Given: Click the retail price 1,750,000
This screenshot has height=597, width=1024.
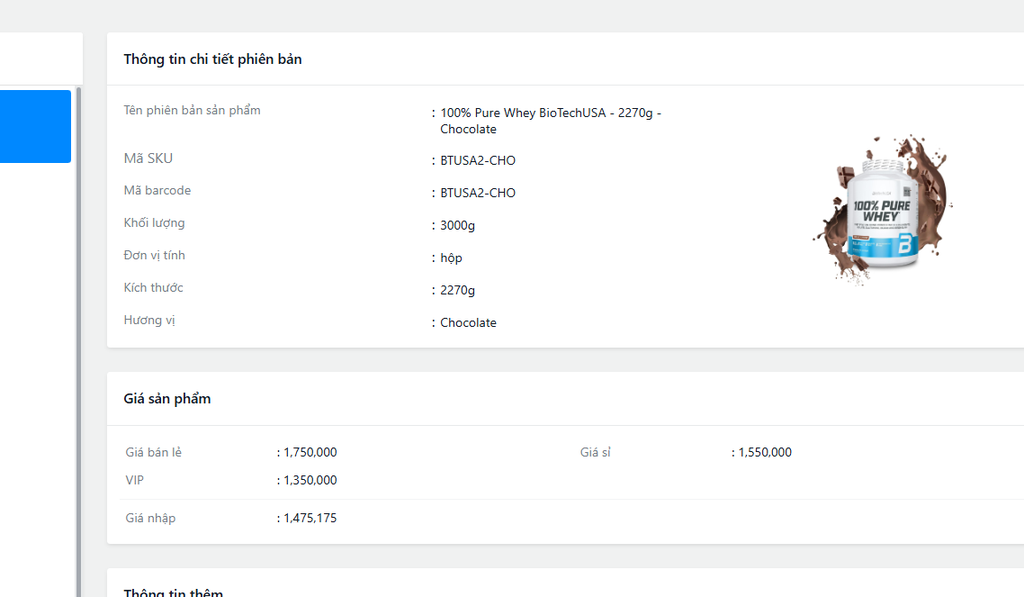Looking at the screenshot, I should (x=310, y=452).
